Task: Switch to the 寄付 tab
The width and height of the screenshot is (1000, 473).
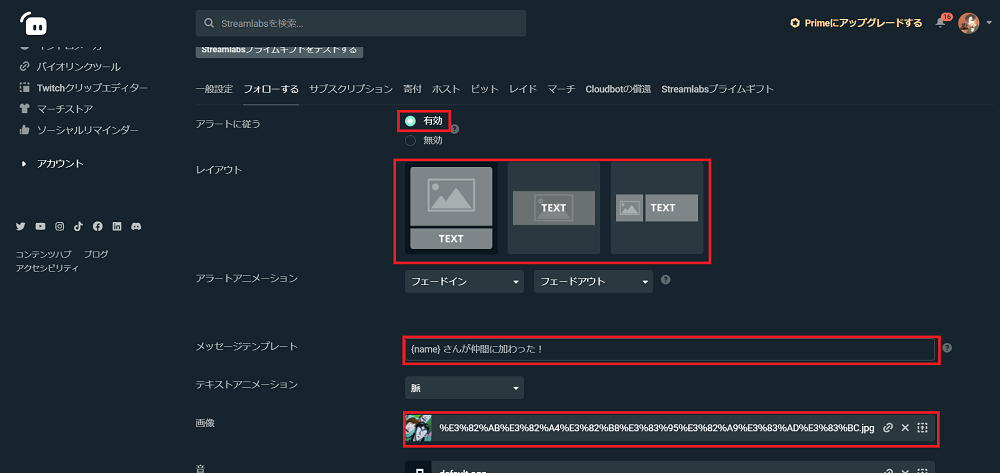Action: (413, 89)
